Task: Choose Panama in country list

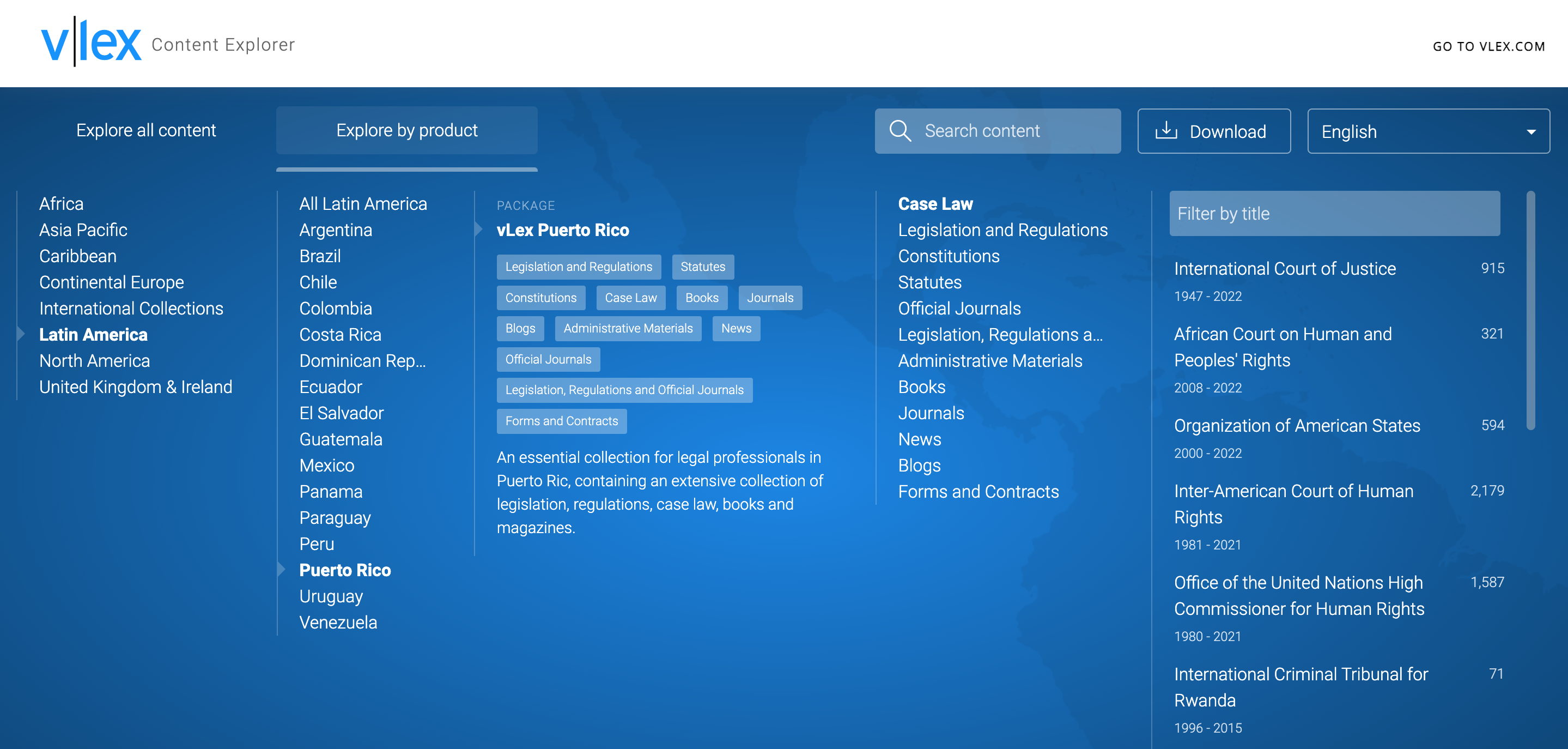Action: point(331,491)
